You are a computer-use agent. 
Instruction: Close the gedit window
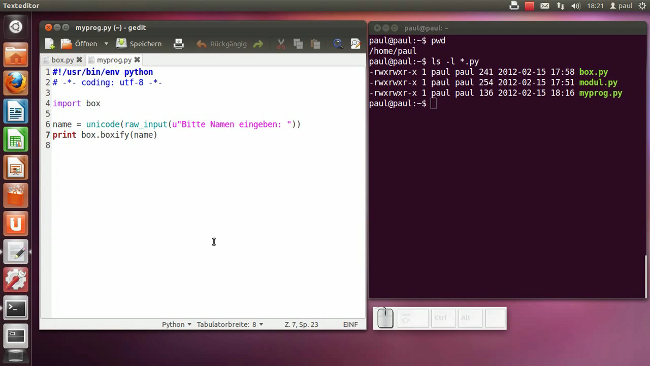[49, 28]
